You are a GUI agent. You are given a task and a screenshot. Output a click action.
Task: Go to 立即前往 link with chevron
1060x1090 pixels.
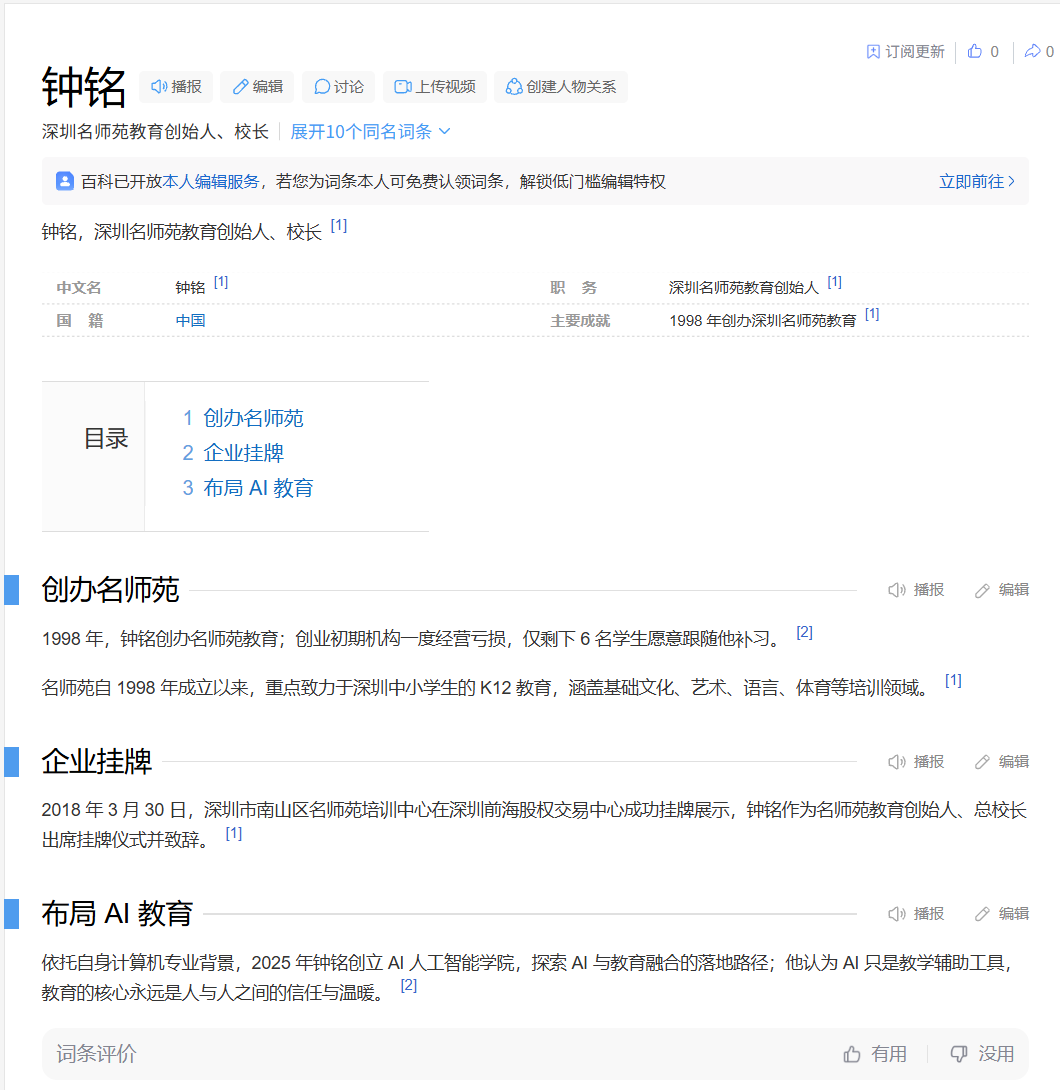pyautogui.click(x=977, y=181)
